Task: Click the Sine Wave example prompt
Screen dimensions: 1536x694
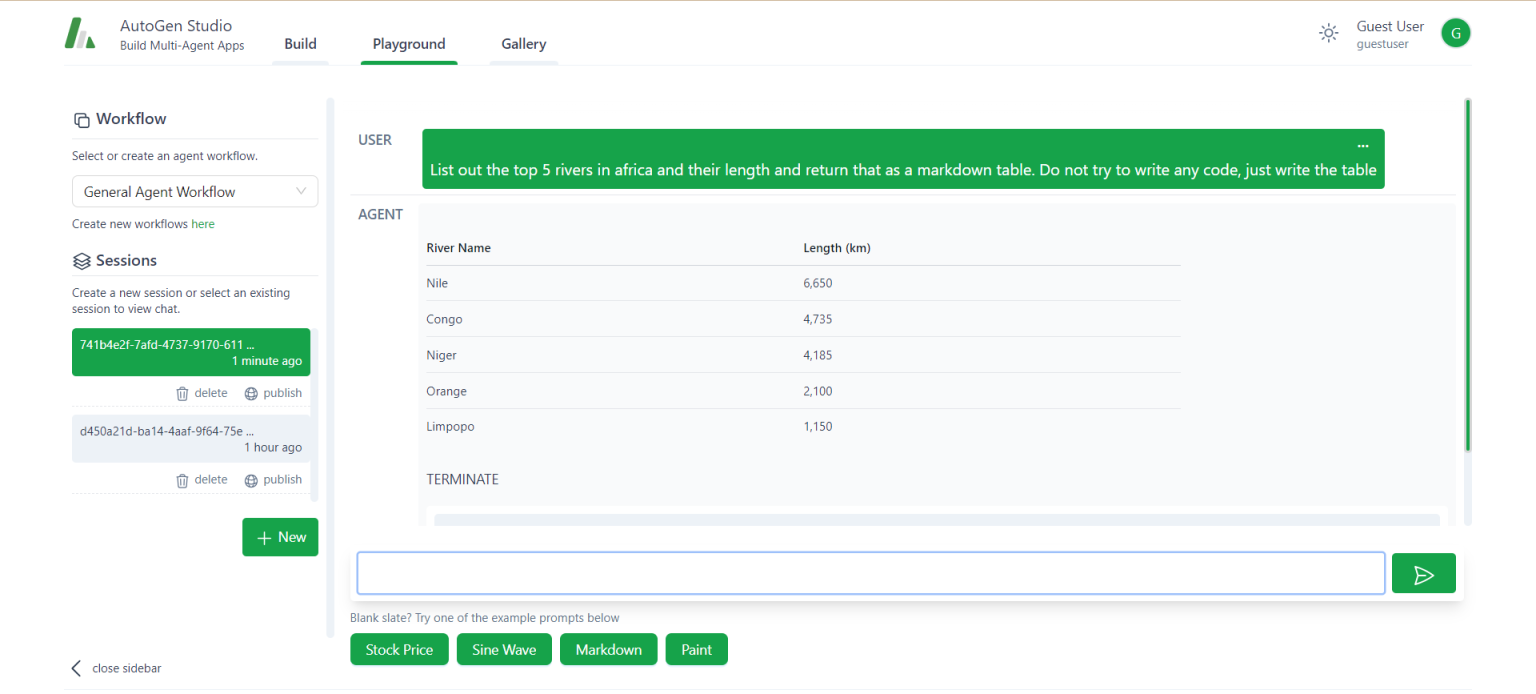Action: pyautogui.click(x=504, y=649)
